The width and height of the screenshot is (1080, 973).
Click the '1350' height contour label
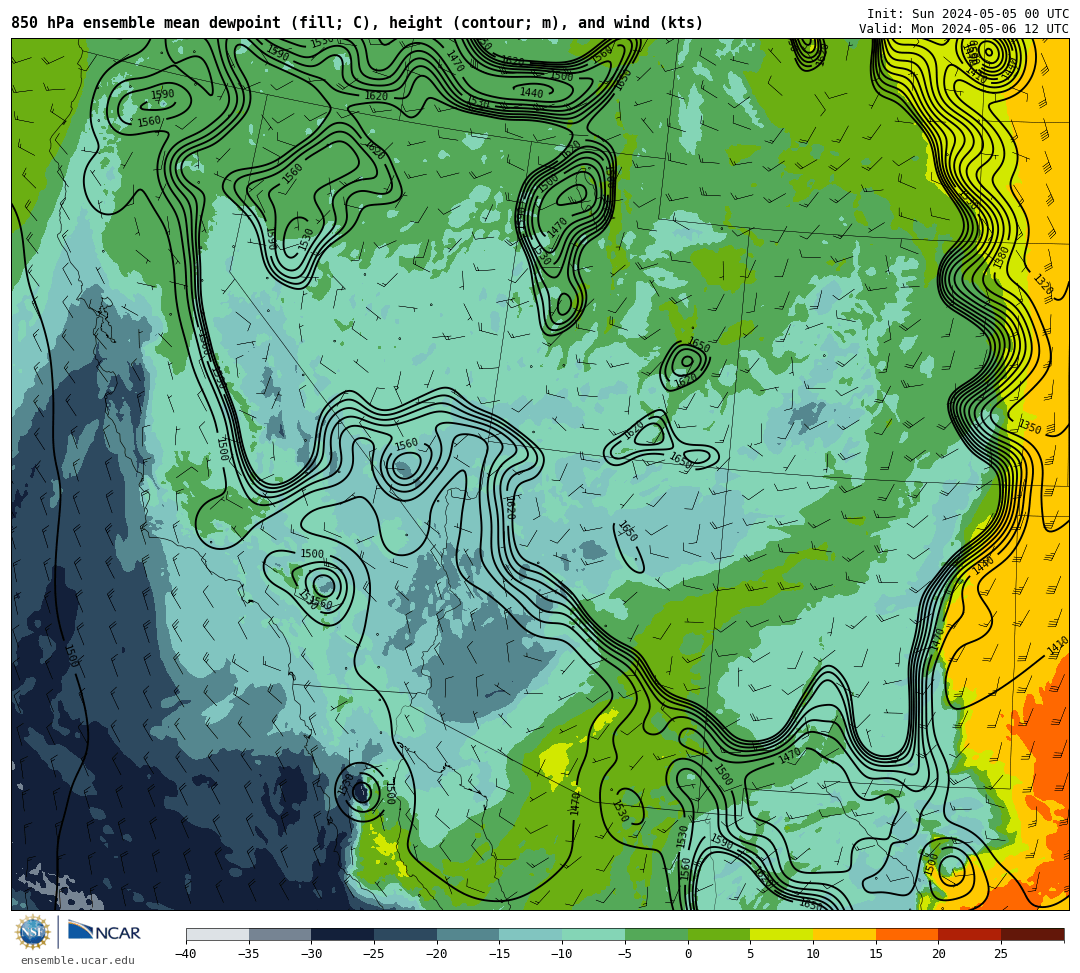click(1030, 427)
